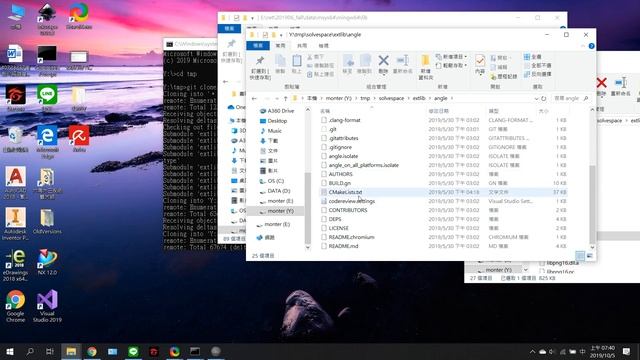The height and width of the screenshot is (360, 640).
Task: Click Select all (全選) in ribbon
Action: [533, 57]
